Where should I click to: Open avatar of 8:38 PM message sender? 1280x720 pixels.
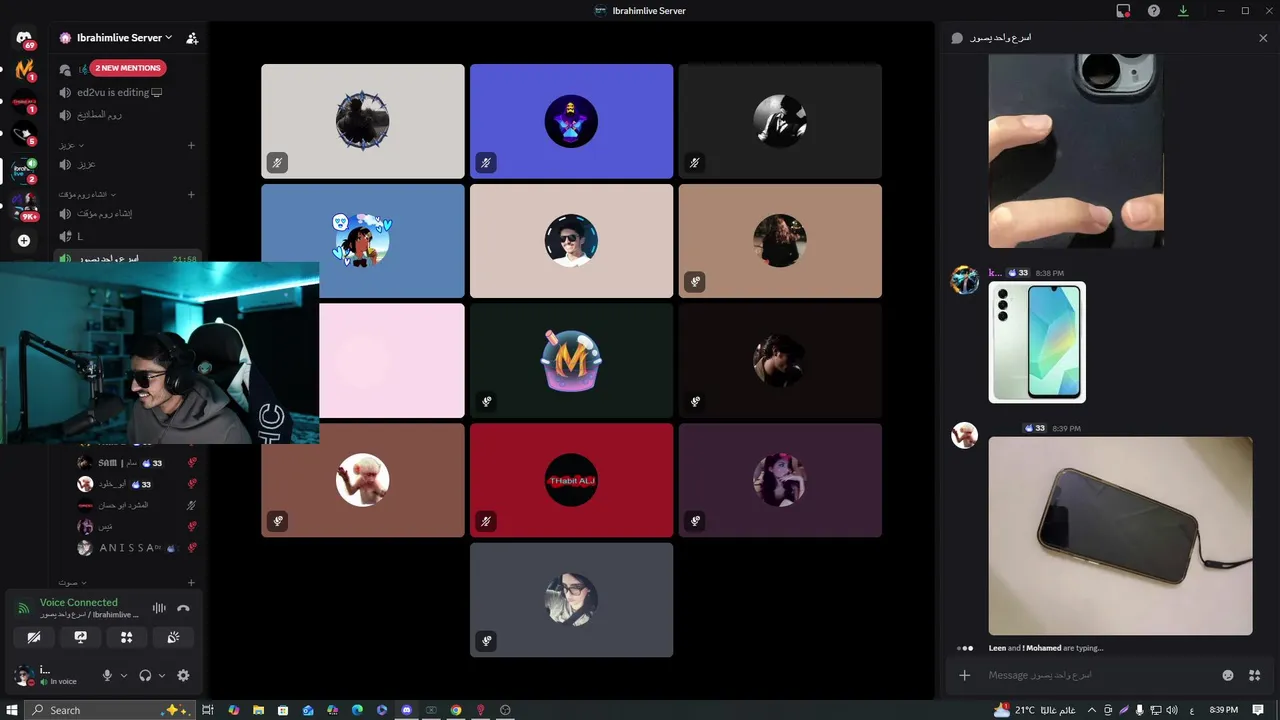964,280
